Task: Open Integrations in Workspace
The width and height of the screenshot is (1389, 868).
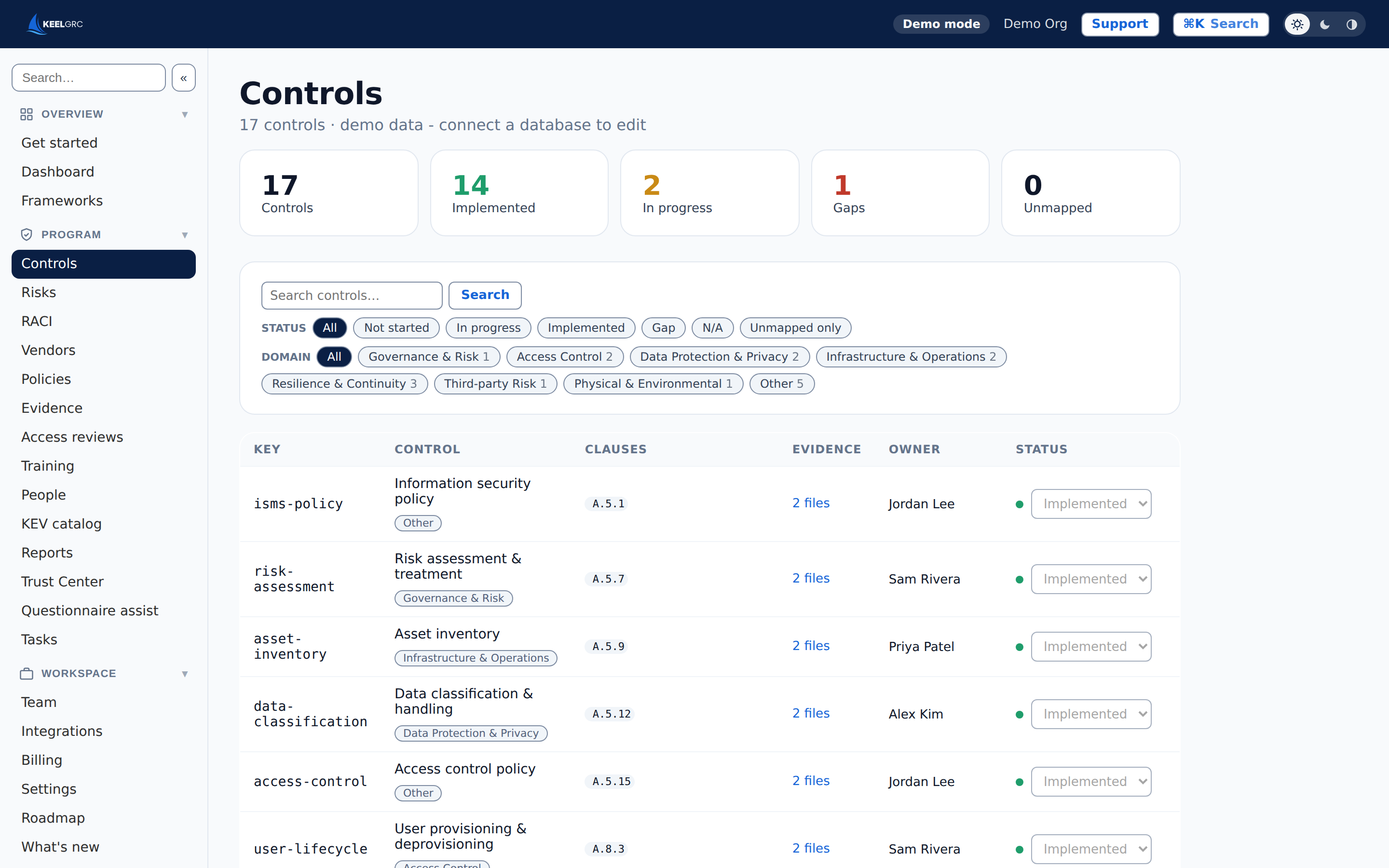Action: point(103,732)
